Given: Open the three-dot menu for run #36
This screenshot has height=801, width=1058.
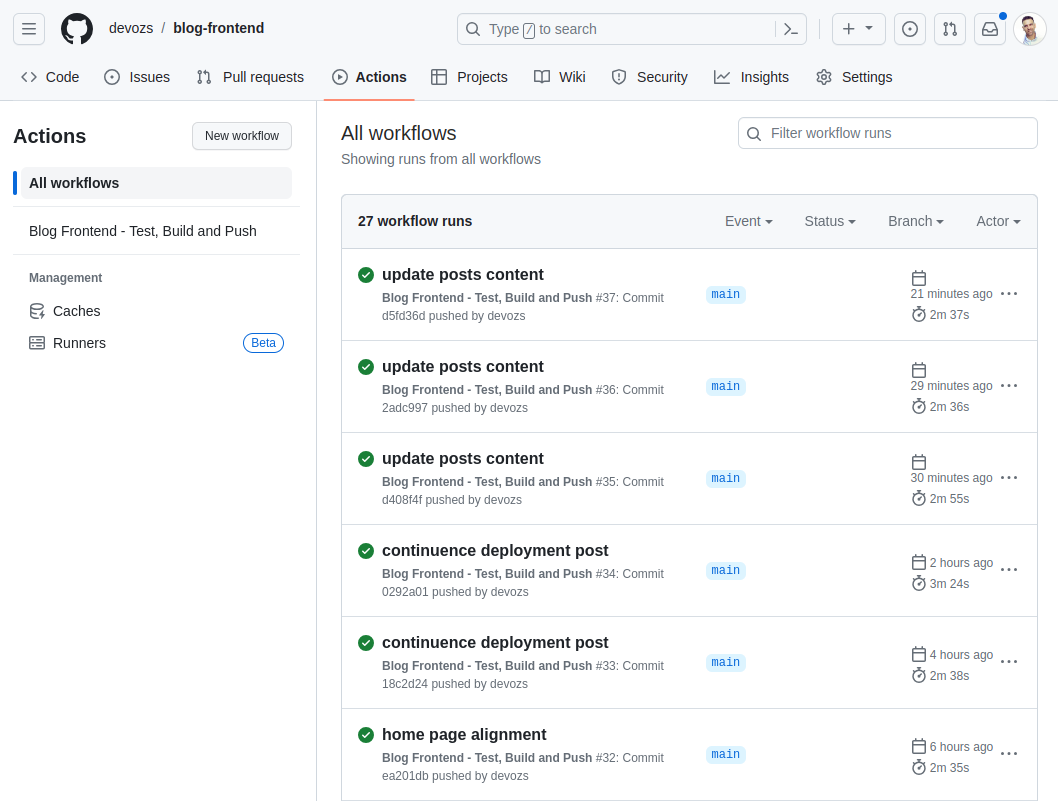Looking at the screenshot, I should pos(1009,385).
